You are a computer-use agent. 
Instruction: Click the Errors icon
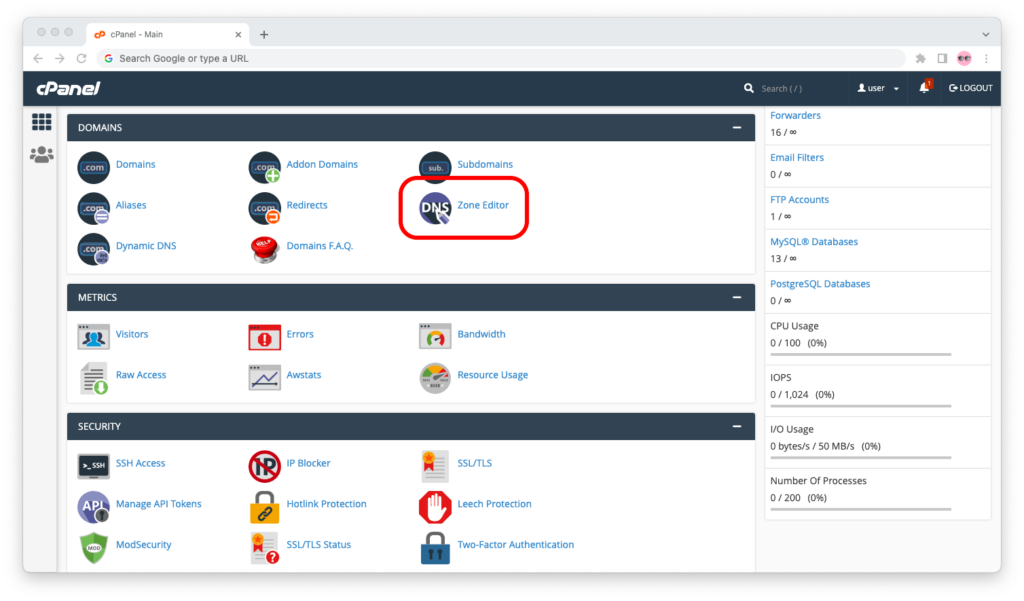pyautogui.click(x=264, y=337)
